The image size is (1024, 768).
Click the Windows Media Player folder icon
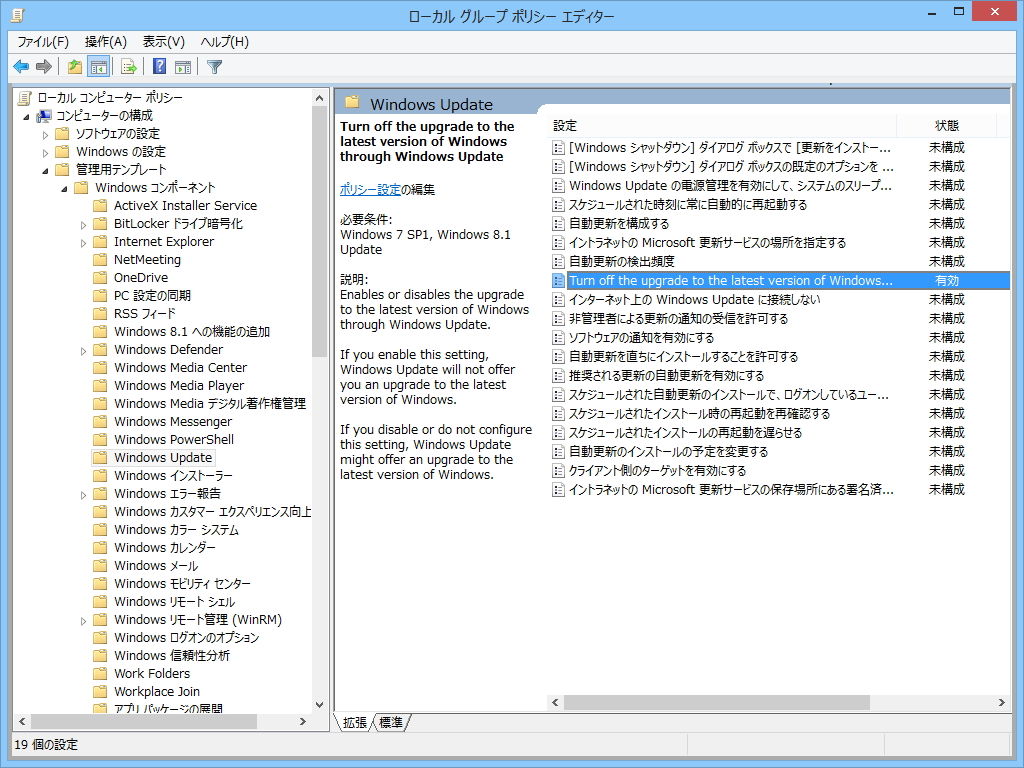(100, 386)
